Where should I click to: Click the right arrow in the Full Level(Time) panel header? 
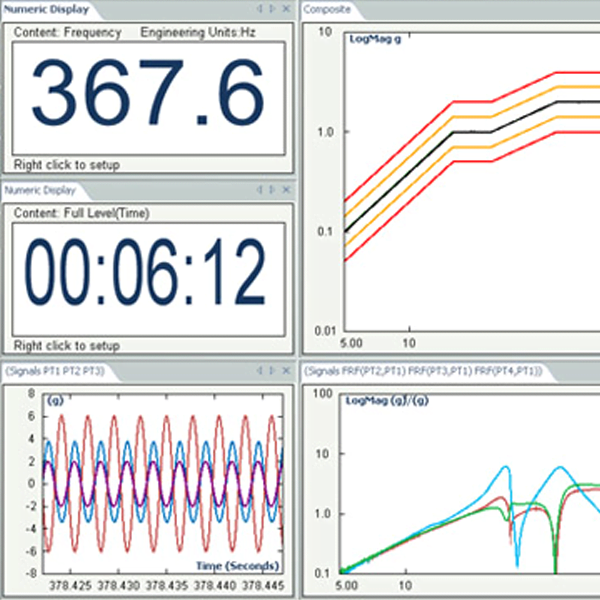coord(272,189)
